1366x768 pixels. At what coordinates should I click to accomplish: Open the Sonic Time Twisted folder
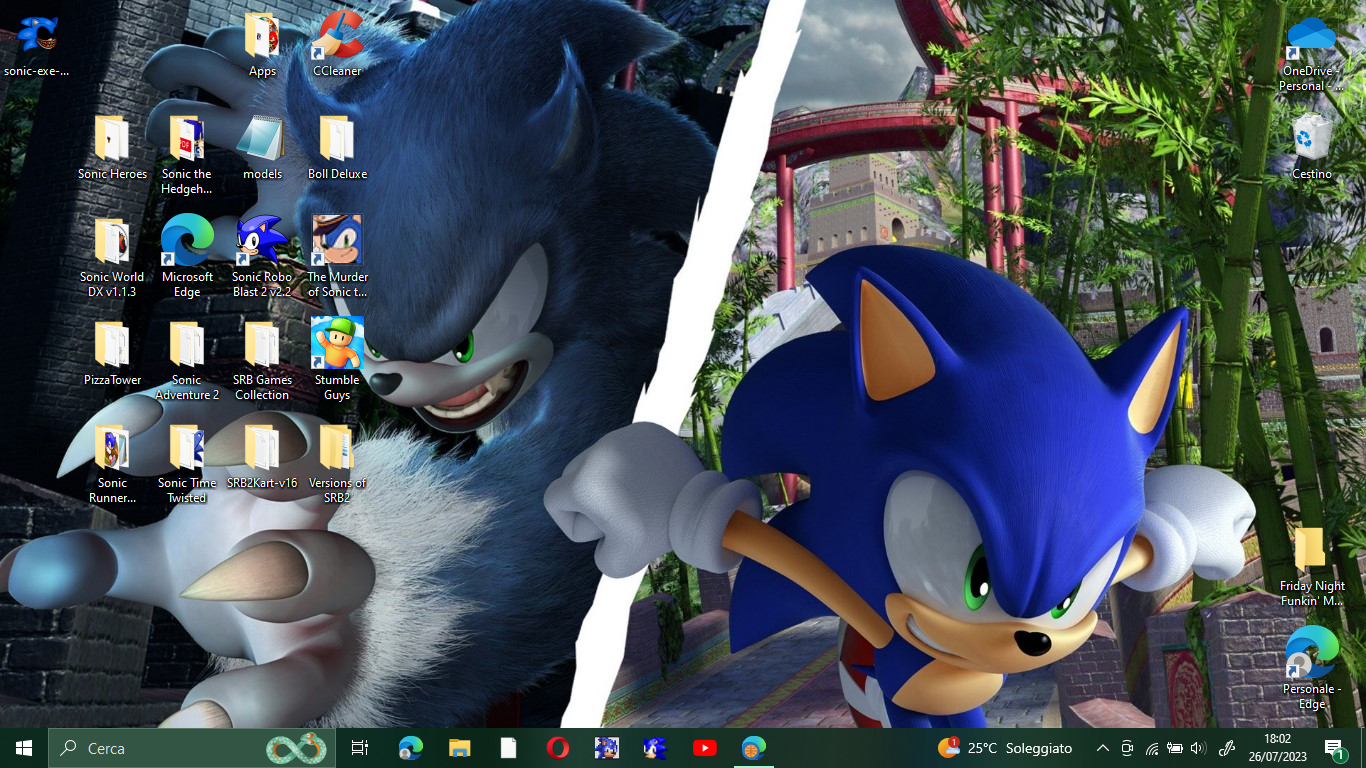pos(187,464)
